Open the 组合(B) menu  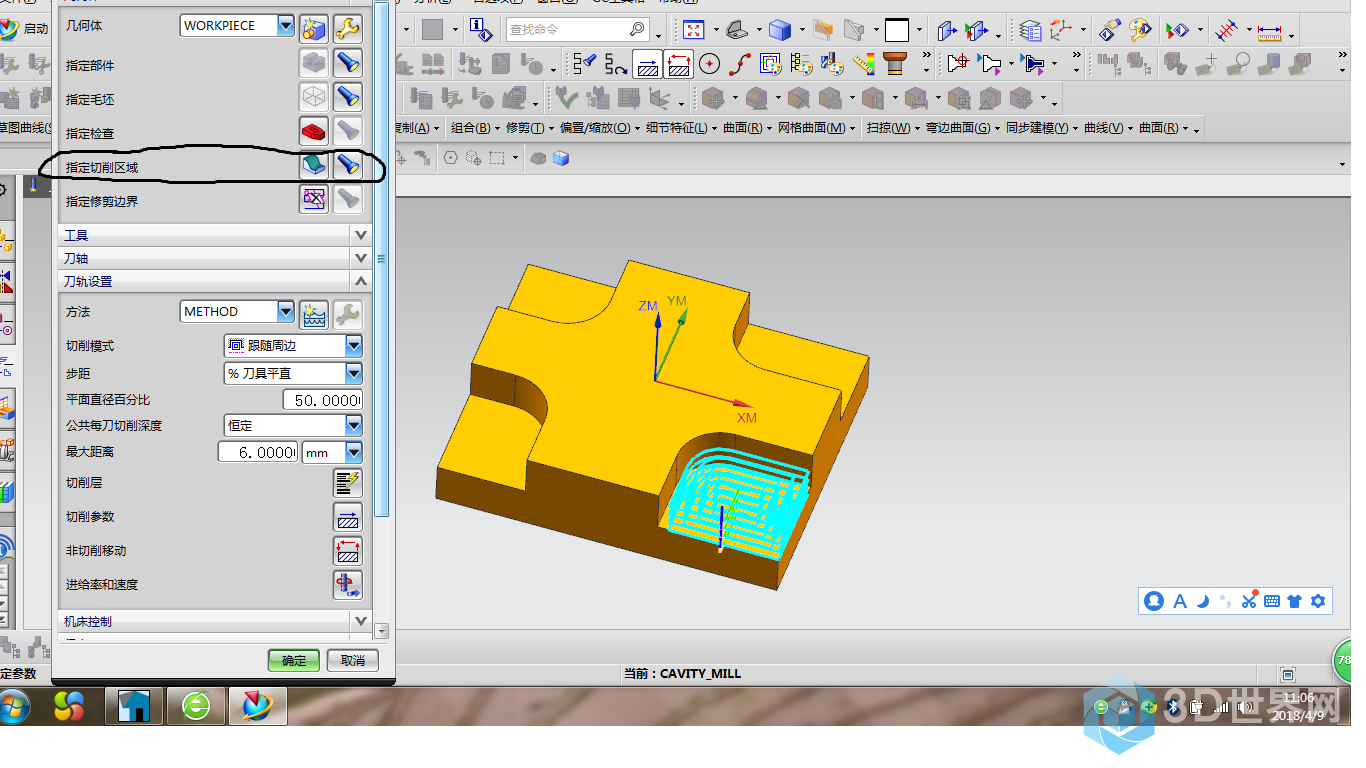click(475, 128)
